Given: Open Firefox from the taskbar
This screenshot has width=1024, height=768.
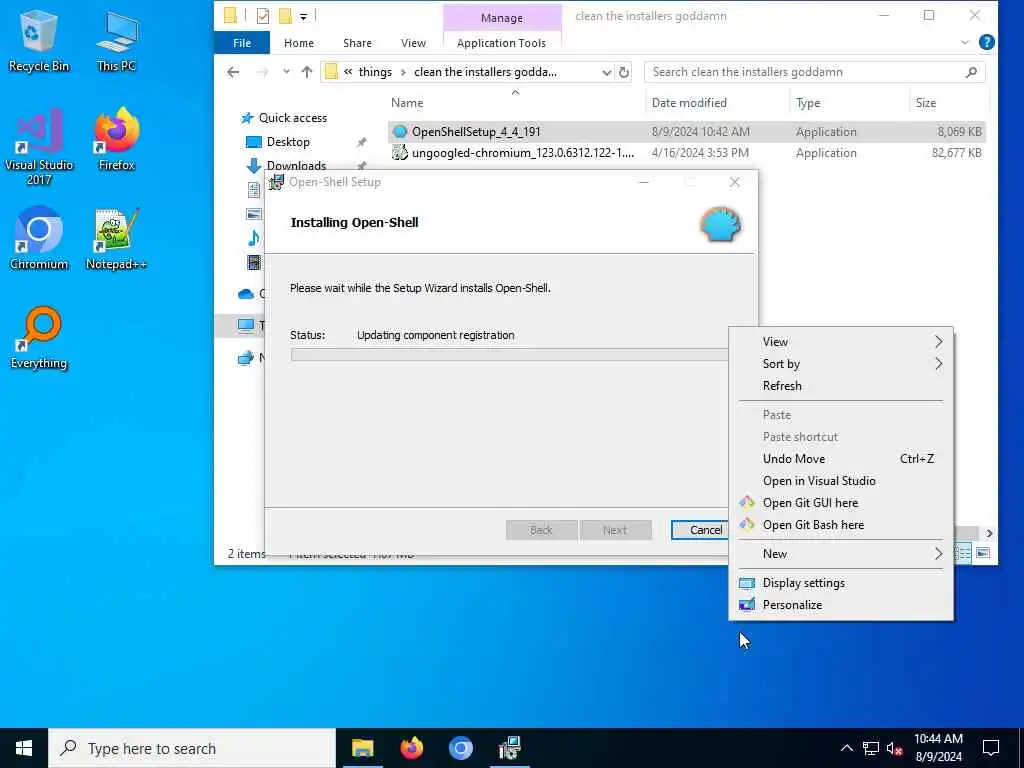Looking at the screenshot, I should coord(411,748).
